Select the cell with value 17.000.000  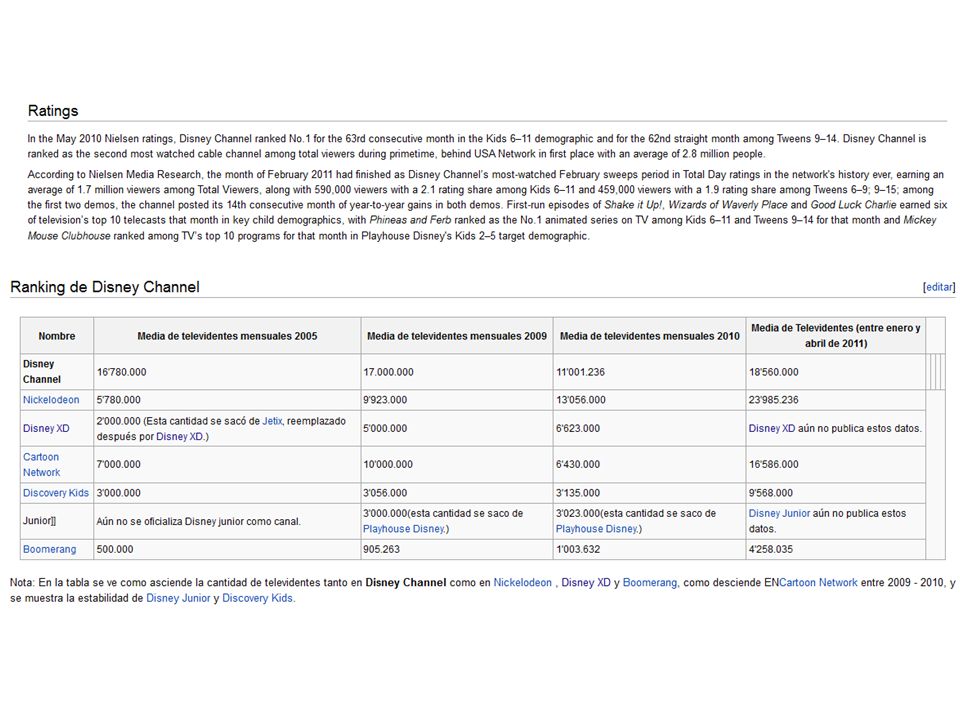pos(457,372)
